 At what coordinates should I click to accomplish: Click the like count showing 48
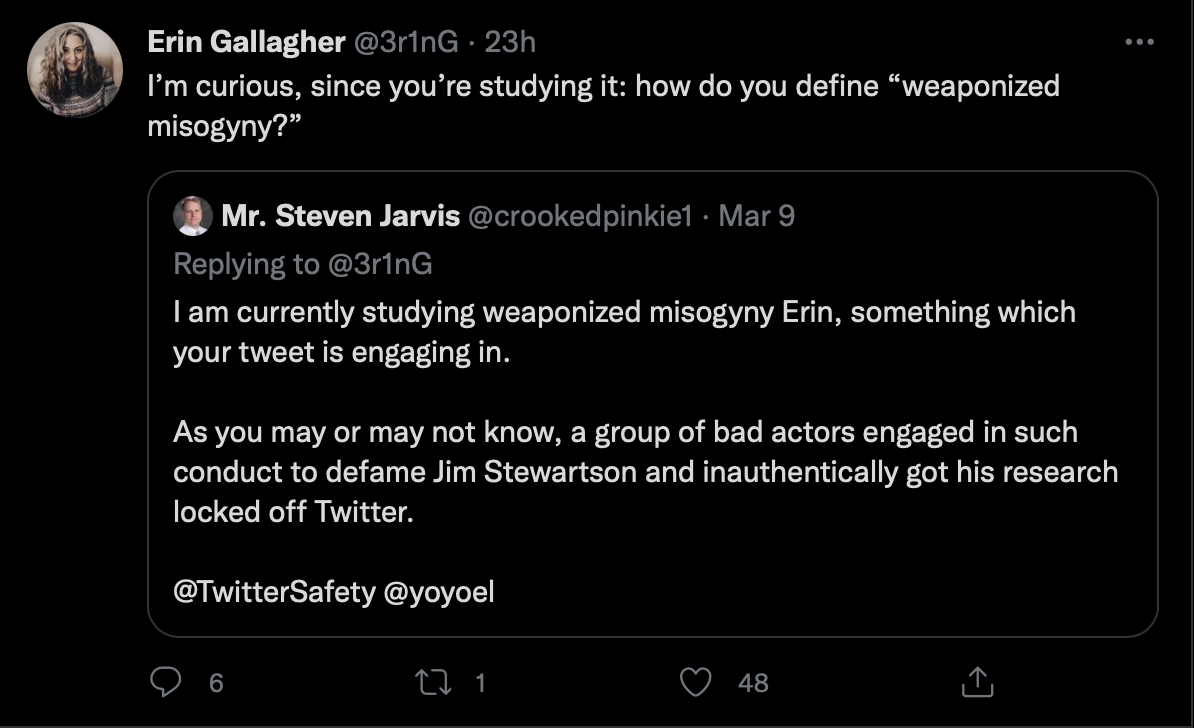[x=753, y=683]
